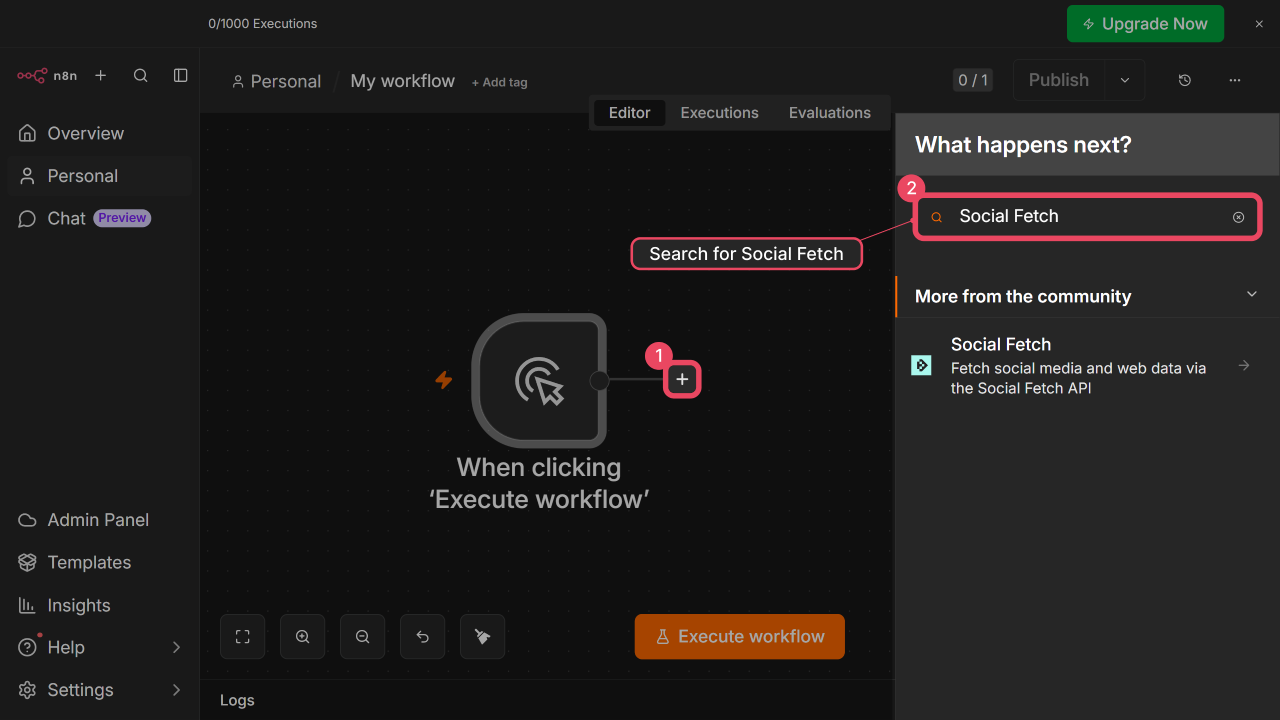Click the Help question mark icon
Screen dimensions: 1280x720
[x=27, y=648]
